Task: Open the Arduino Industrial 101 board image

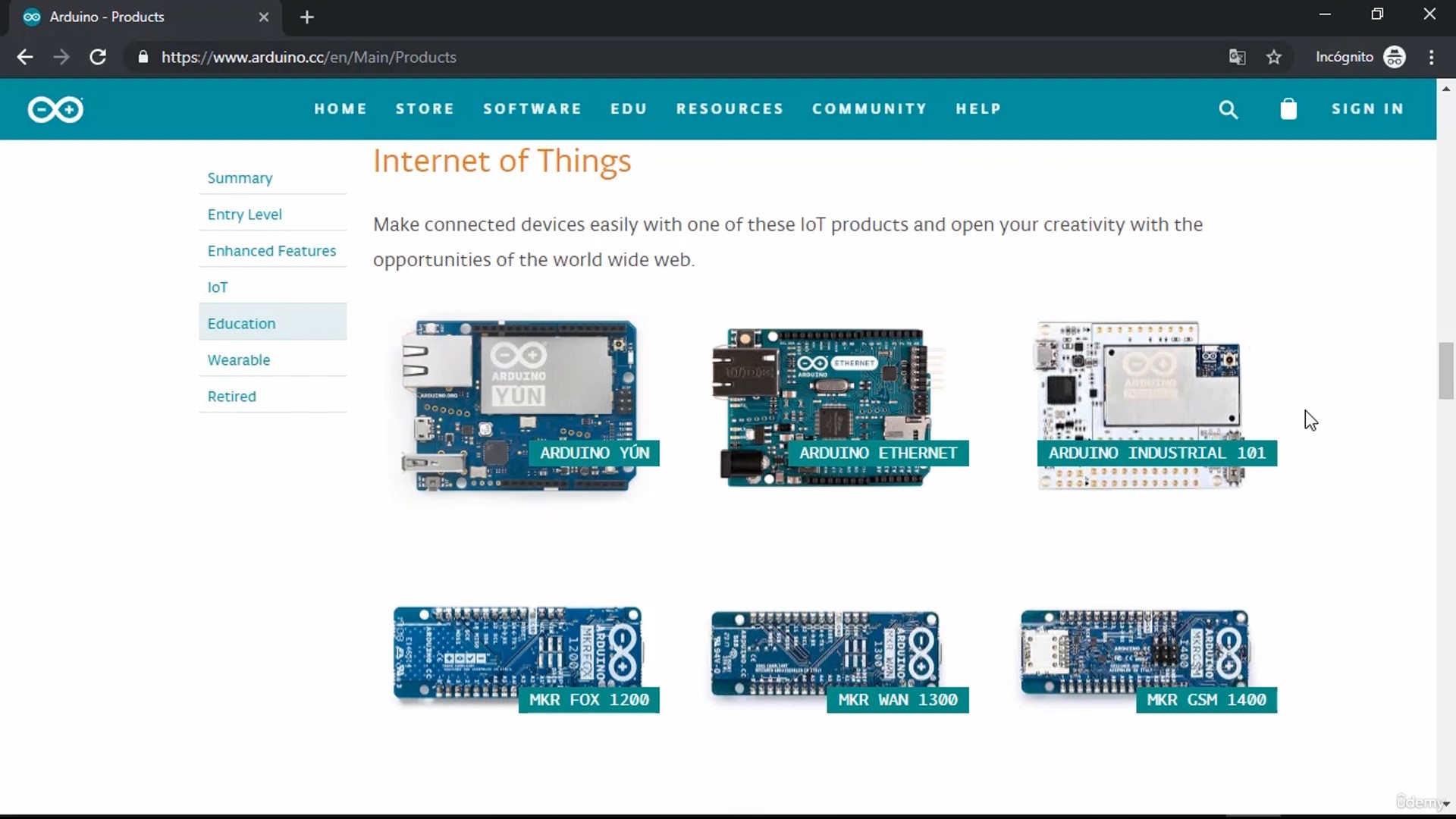Action: pos(1140,406)
